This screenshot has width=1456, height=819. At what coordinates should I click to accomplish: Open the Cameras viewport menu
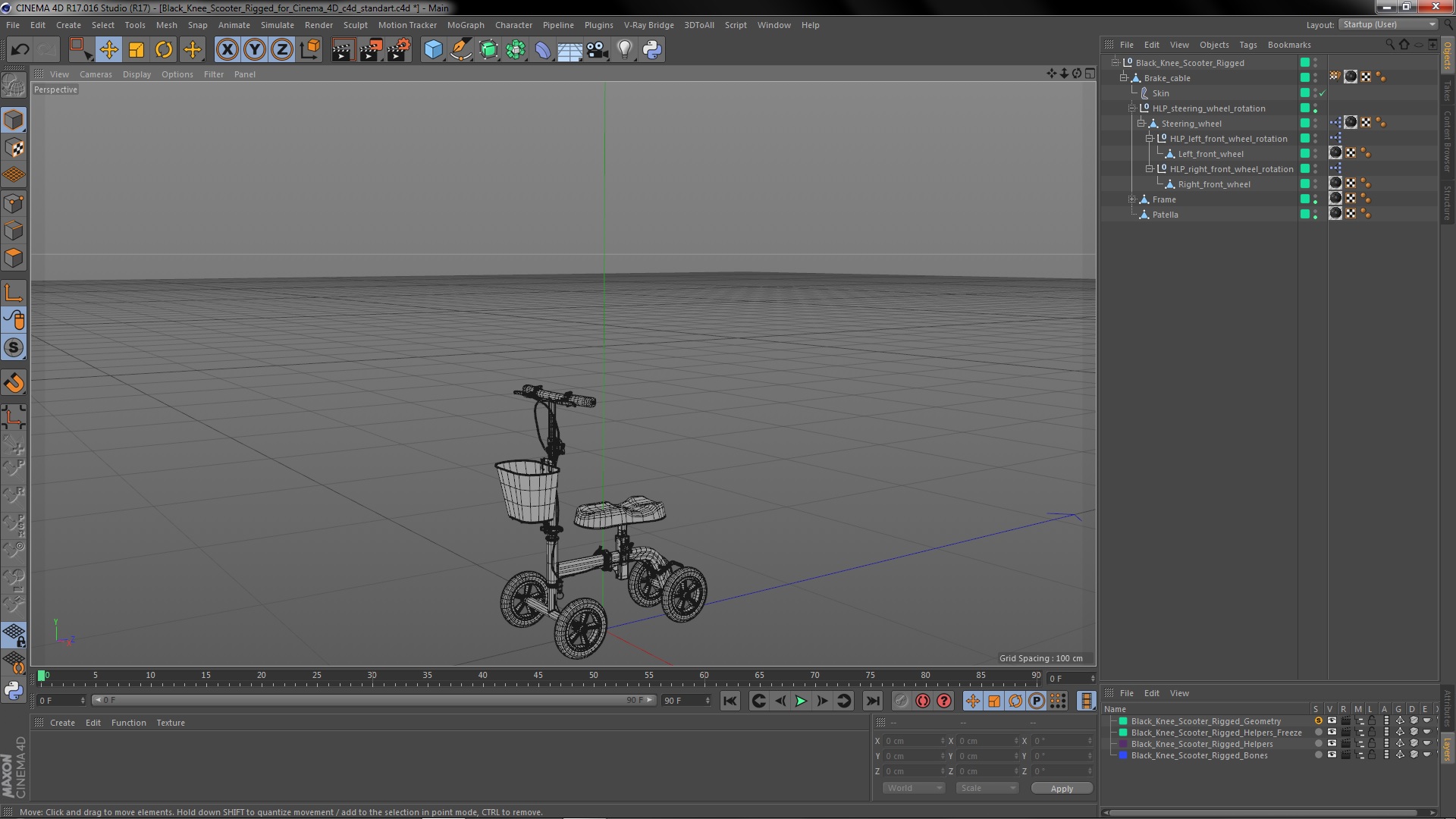tap(96, 74)
